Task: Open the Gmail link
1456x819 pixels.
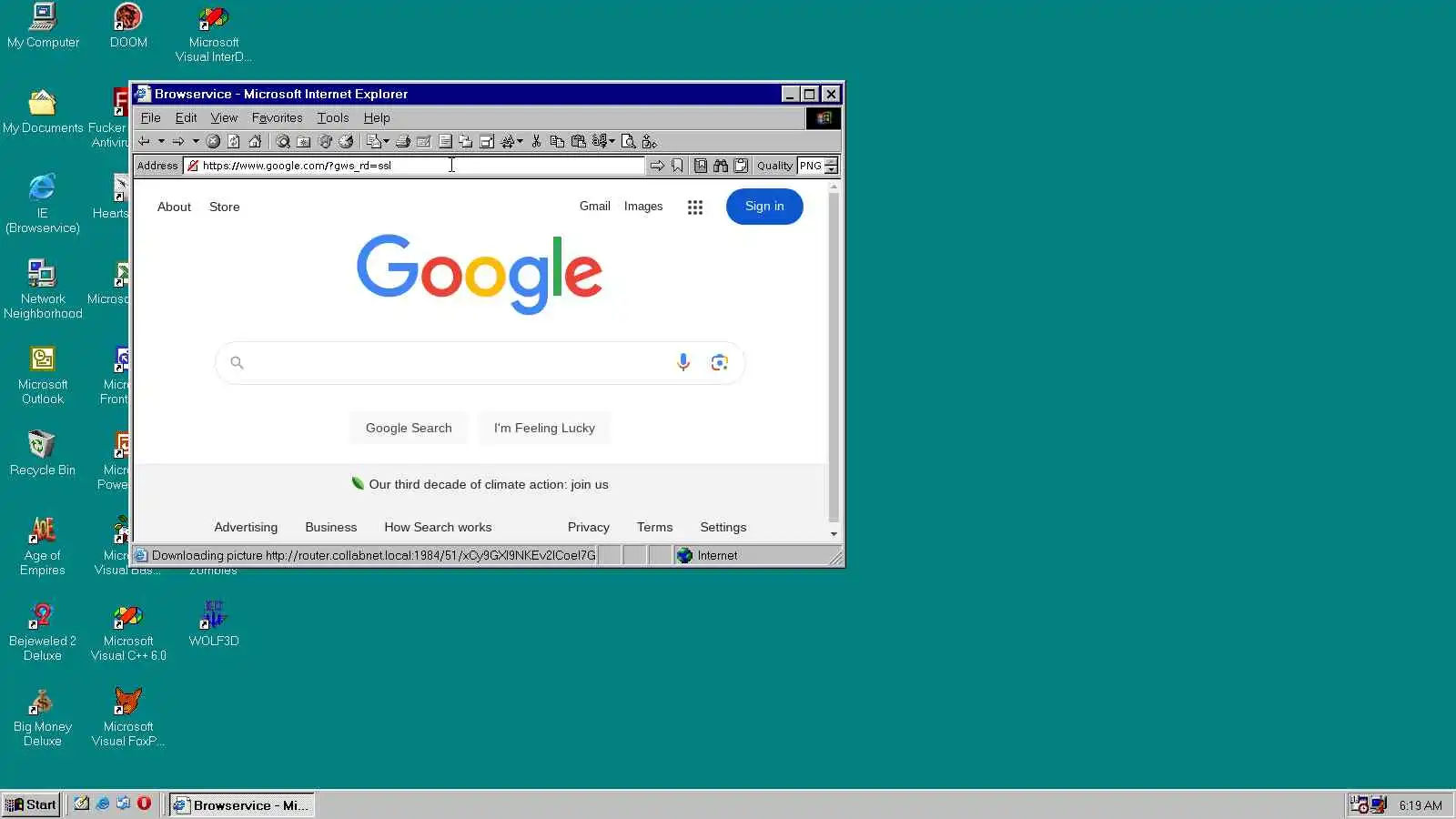Action: (x=595, y=207)
